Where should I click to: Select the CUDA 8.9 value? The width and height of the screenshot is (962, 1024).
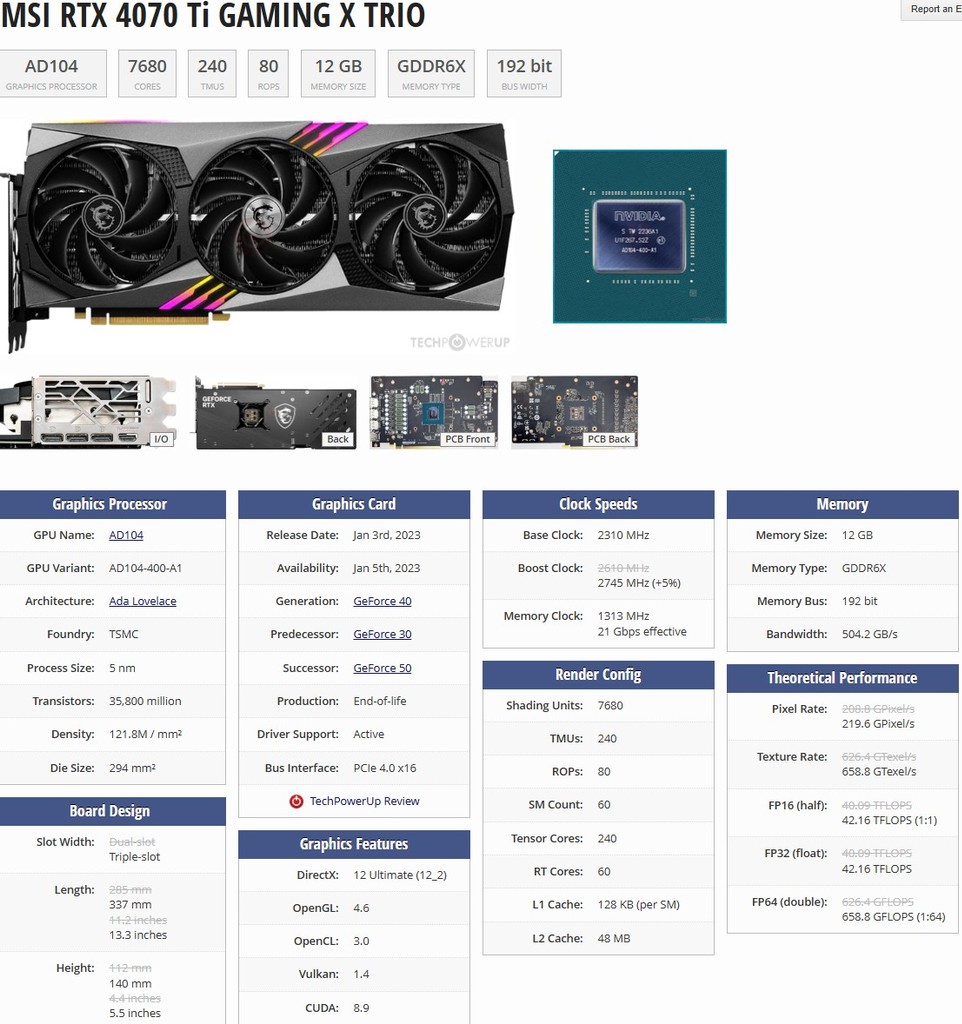[x=361, y=1008]
